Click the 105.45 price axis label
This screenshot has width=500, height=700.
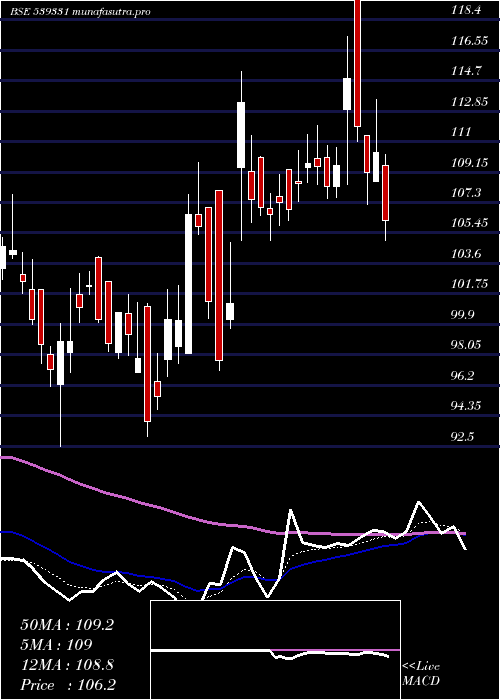[x=469, y=223]
